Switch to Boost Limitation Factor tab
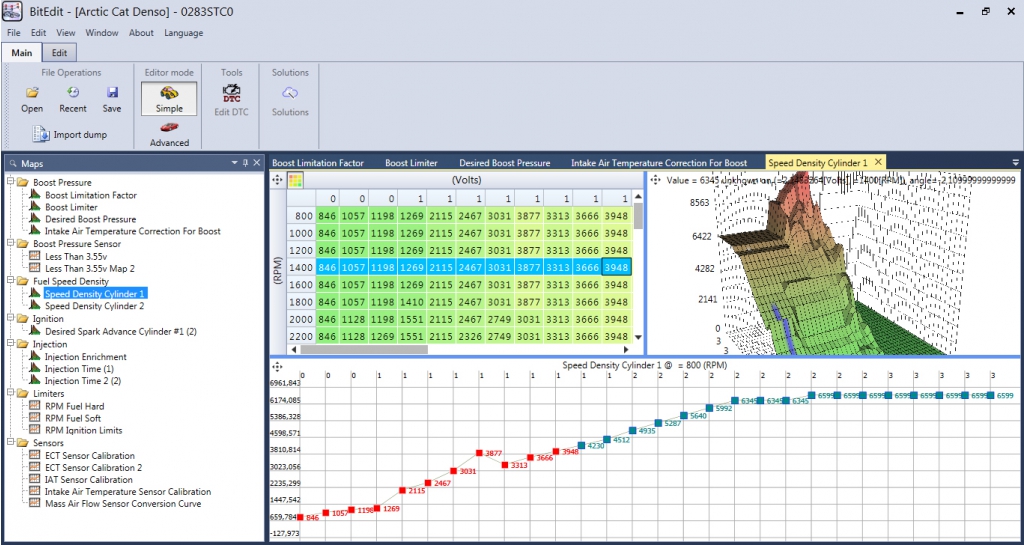 pyautogui.click(x=318, y=163)
